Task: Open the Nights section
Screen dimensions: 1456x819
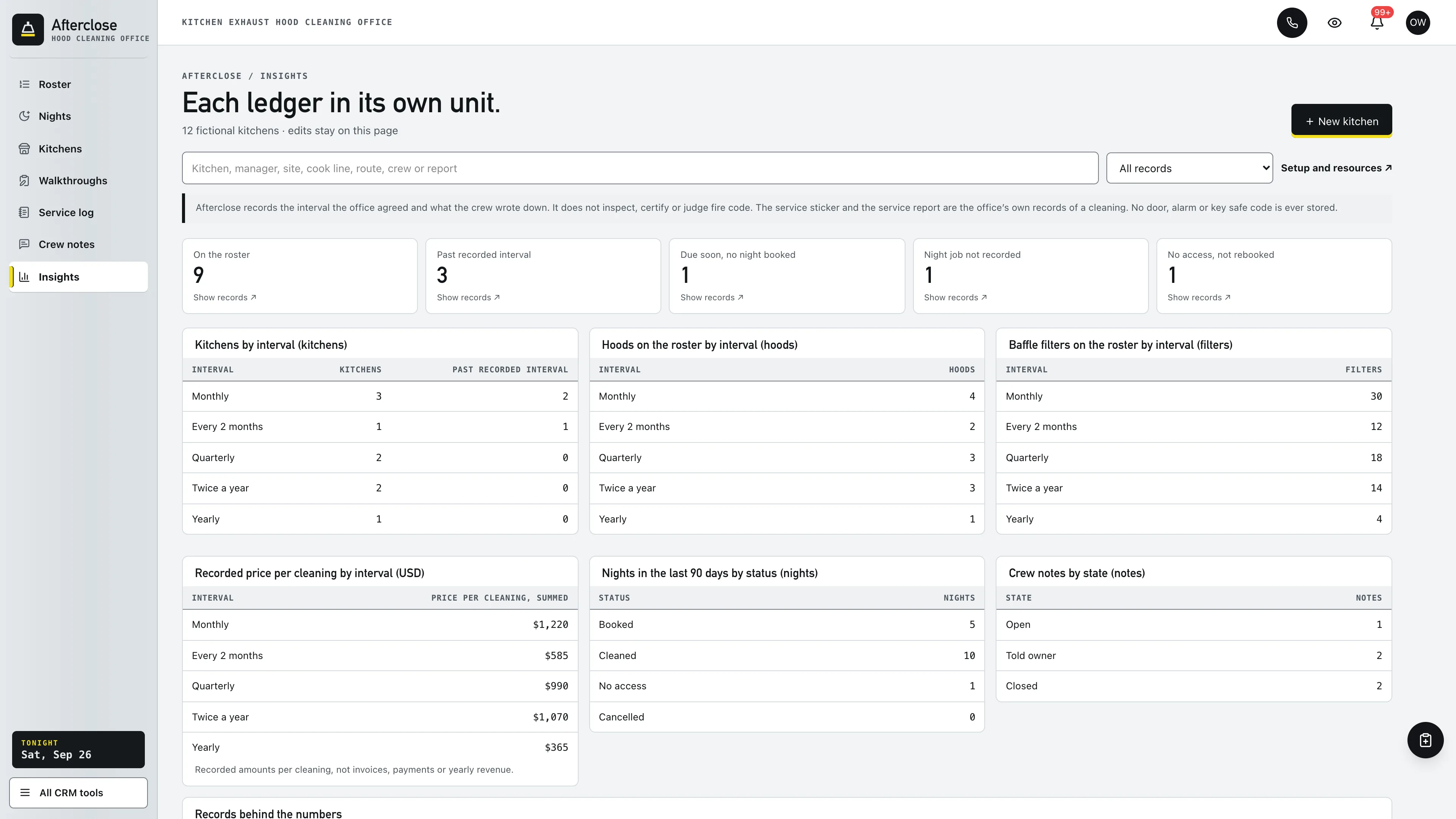Action: click(78, 116)
